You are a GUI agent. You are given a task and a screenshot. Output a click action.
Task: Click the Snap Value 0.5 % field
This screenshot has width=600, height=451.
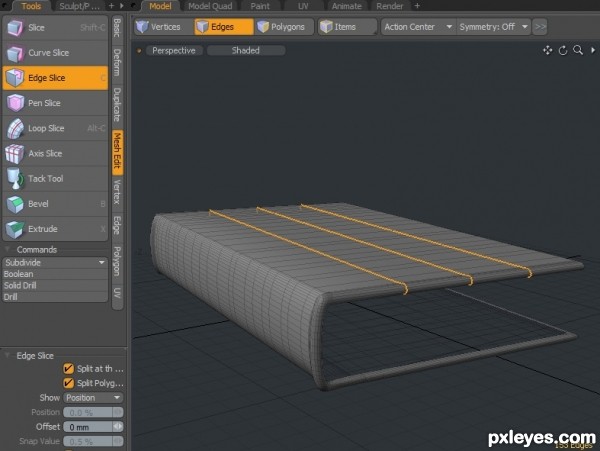point(88,441)
